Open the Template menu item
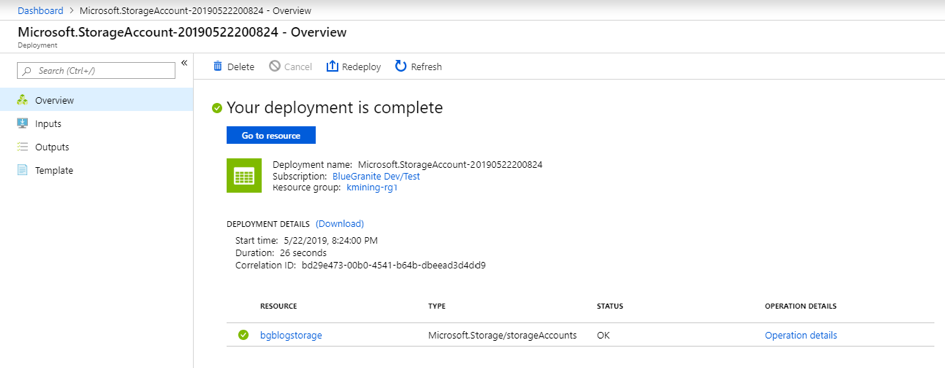 (x=96, y=170)
